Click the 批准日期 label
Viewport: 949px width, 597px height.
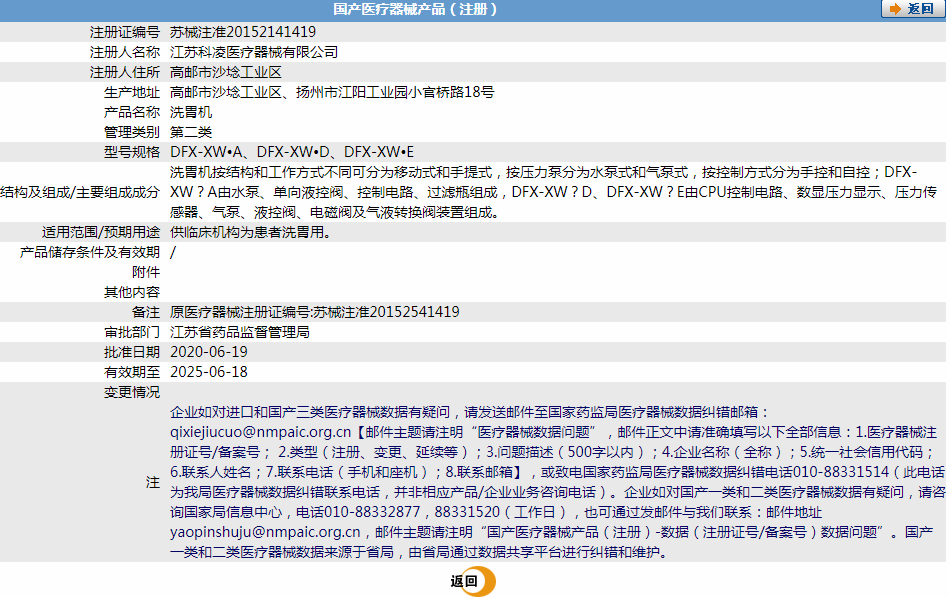tap(132, 352)
